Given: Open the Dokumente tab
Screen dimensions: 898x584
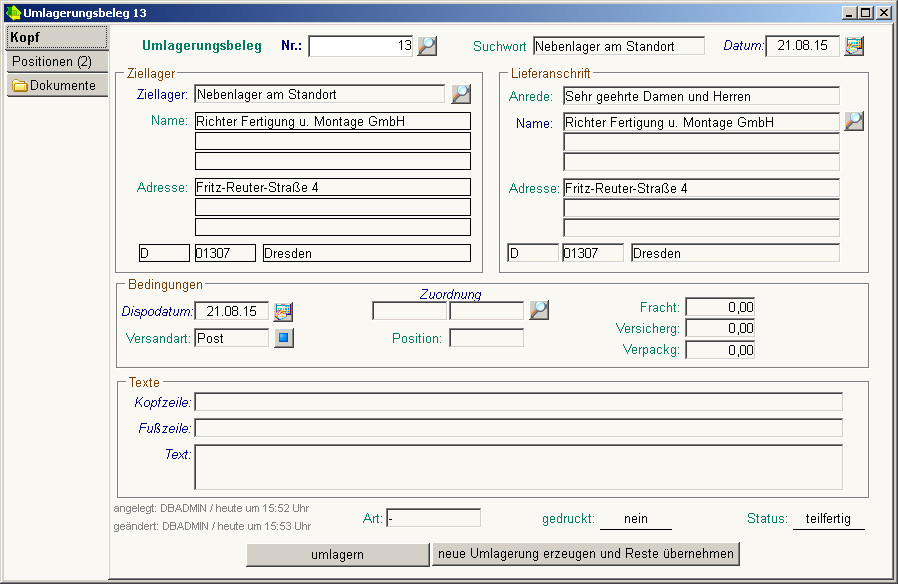Looking at the screenshot, I should pos(57,85).
